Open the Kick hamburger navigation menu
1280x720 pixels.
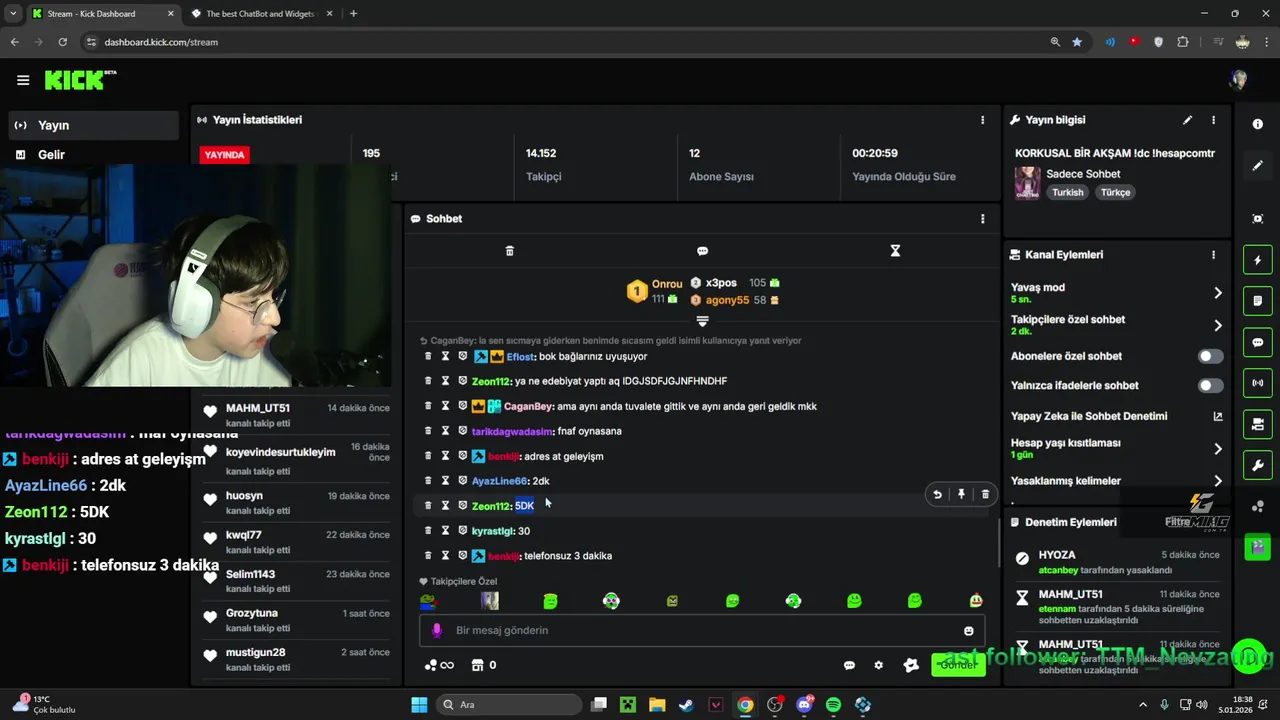pos(23,80)
